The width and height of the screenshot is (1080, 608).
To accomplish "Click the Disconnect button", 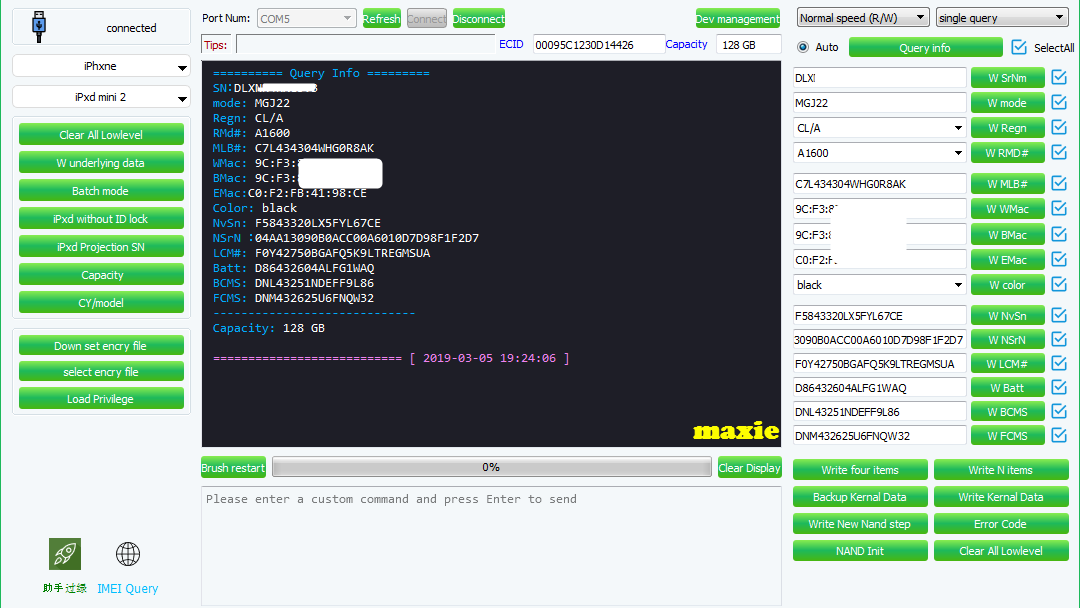I will (x=479, y=19).
